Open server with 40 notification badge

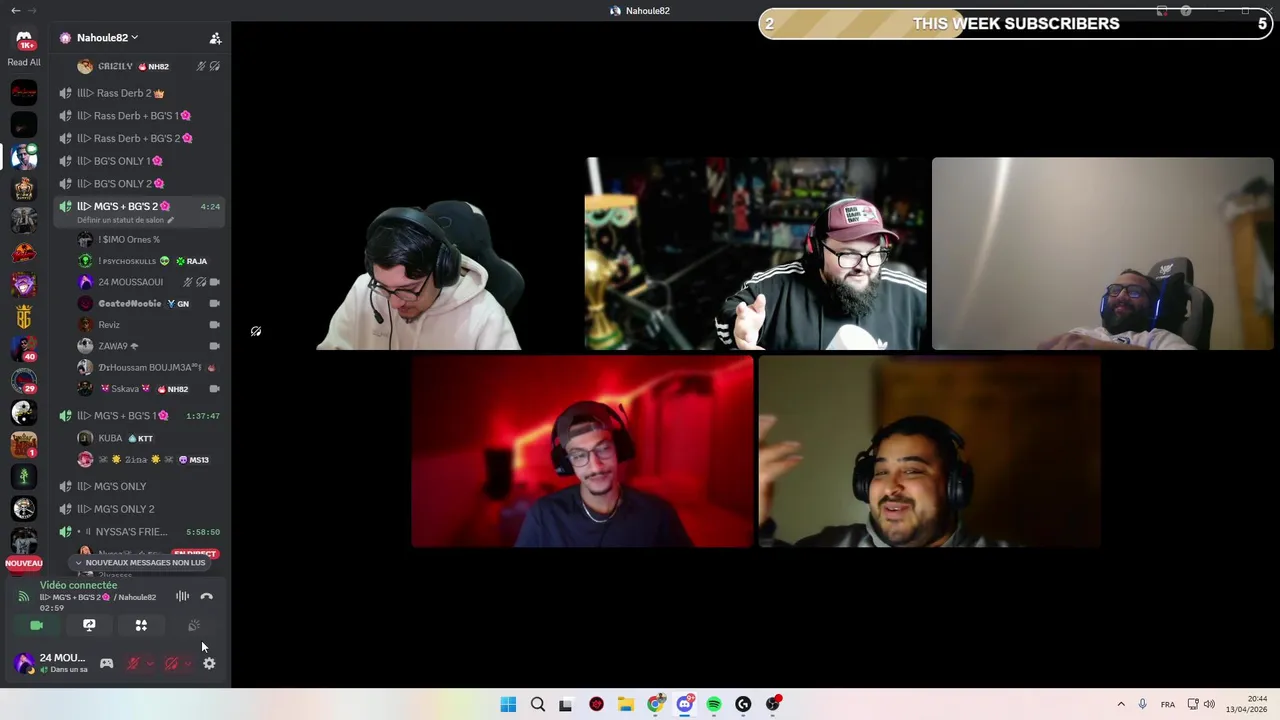[x=24, y=349]
